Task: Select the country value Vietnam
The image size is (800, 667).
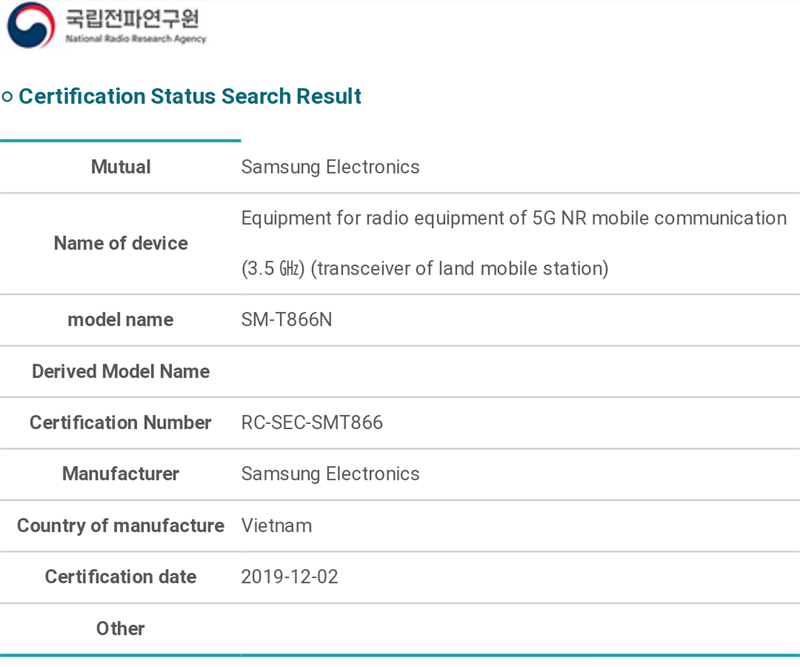Action: pos(277,526)
